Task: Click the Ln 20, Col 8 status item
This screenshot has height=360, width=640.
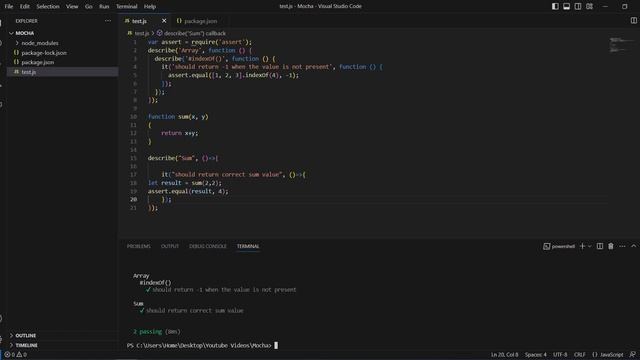Action: pyautogui.click(x=504, y=355)
